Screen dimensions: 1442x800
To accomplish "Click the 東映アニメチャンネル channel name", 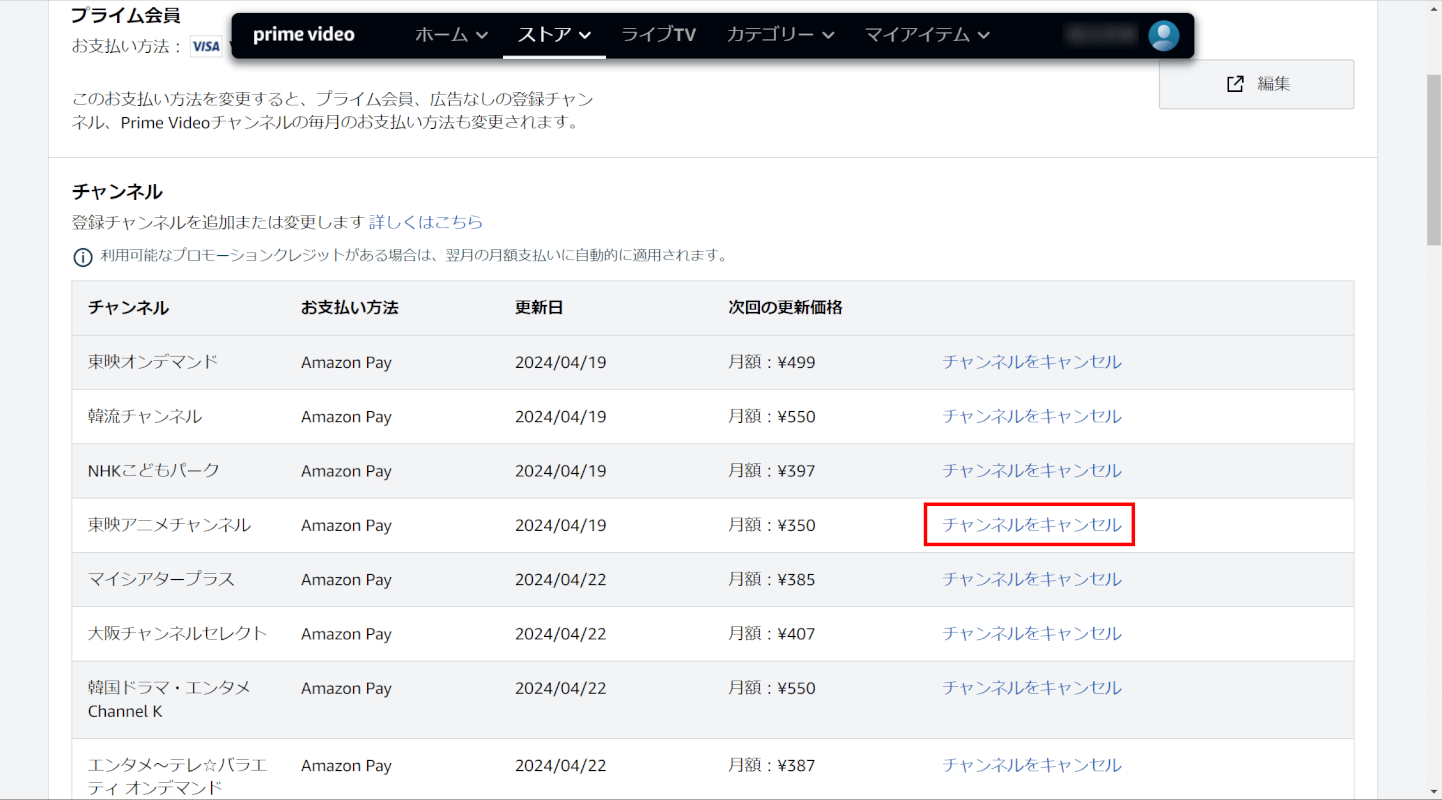I will click(169, 525).
